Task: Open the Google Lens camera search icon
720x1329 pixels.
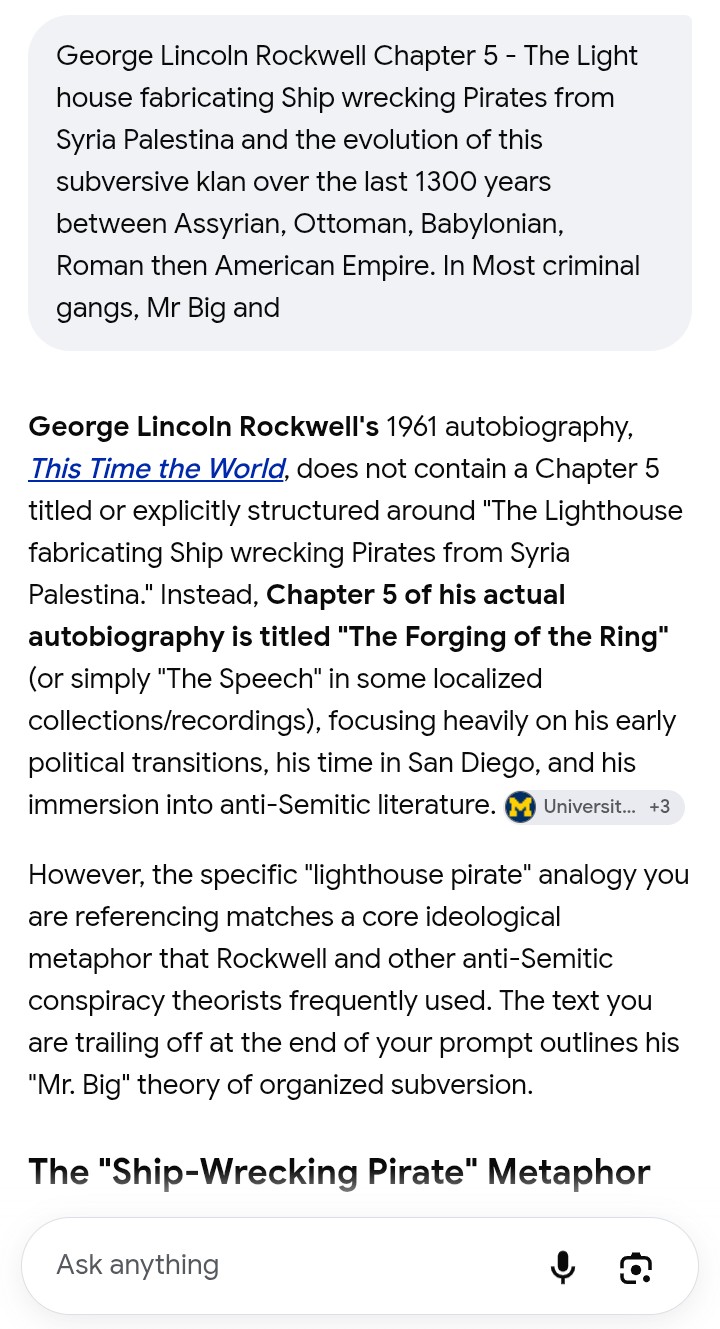Action: (x=636, y=1267)
